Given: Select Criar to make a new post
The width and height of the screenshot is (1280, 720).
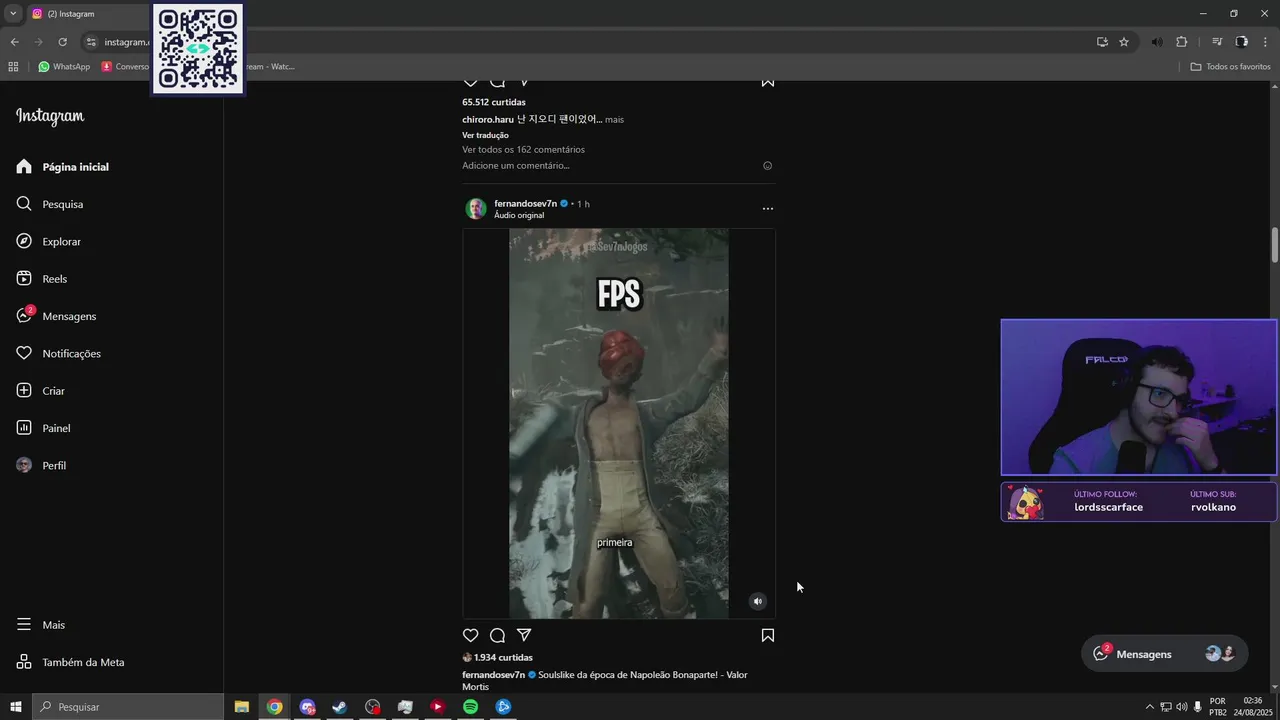Looking at the screenshot, I should click(x=40, y=391).
